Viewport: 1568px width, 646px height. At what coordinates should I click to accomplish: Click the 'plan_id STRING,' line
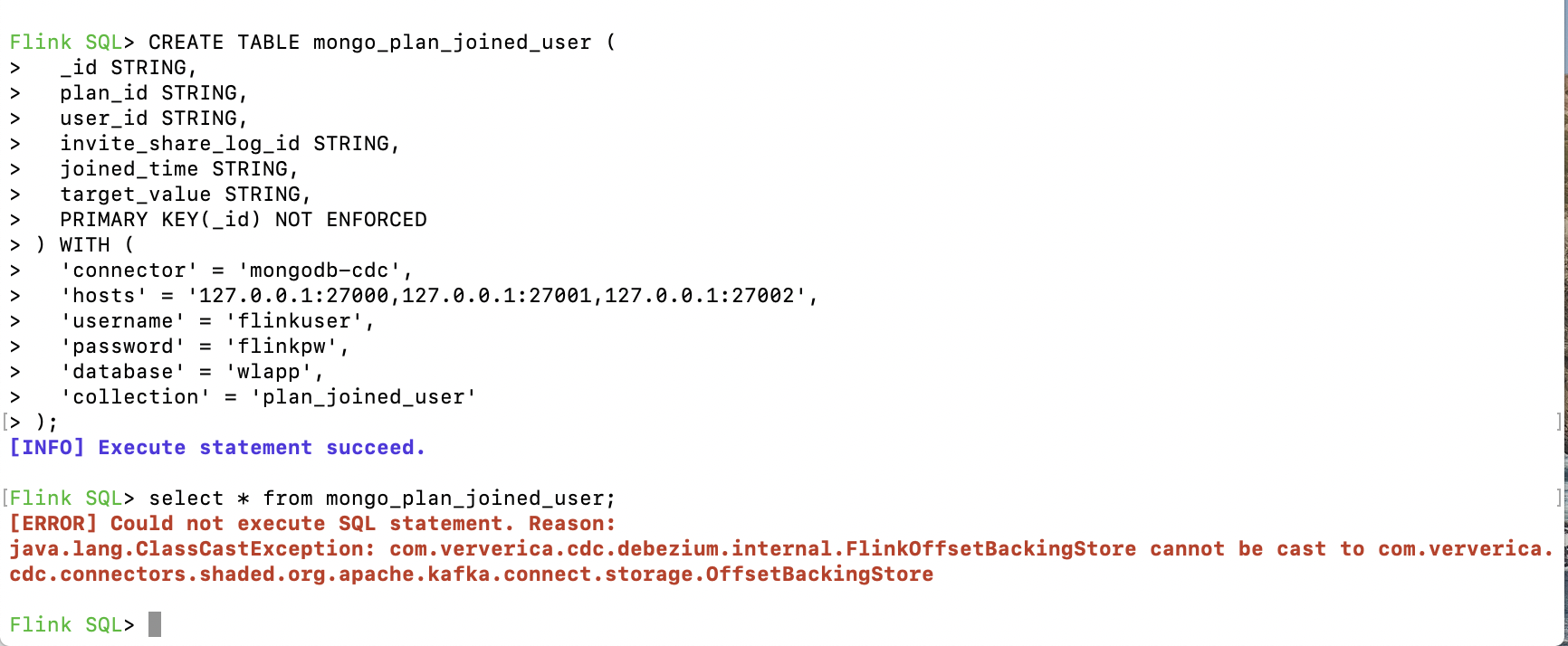(x=154, y=93)
